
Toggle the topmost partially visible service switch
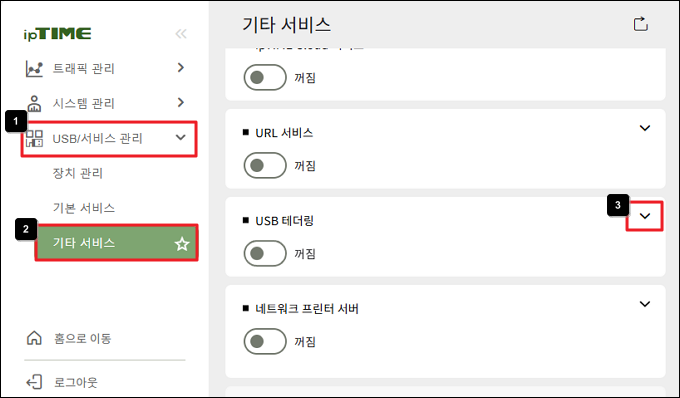[x=265, y=77]
